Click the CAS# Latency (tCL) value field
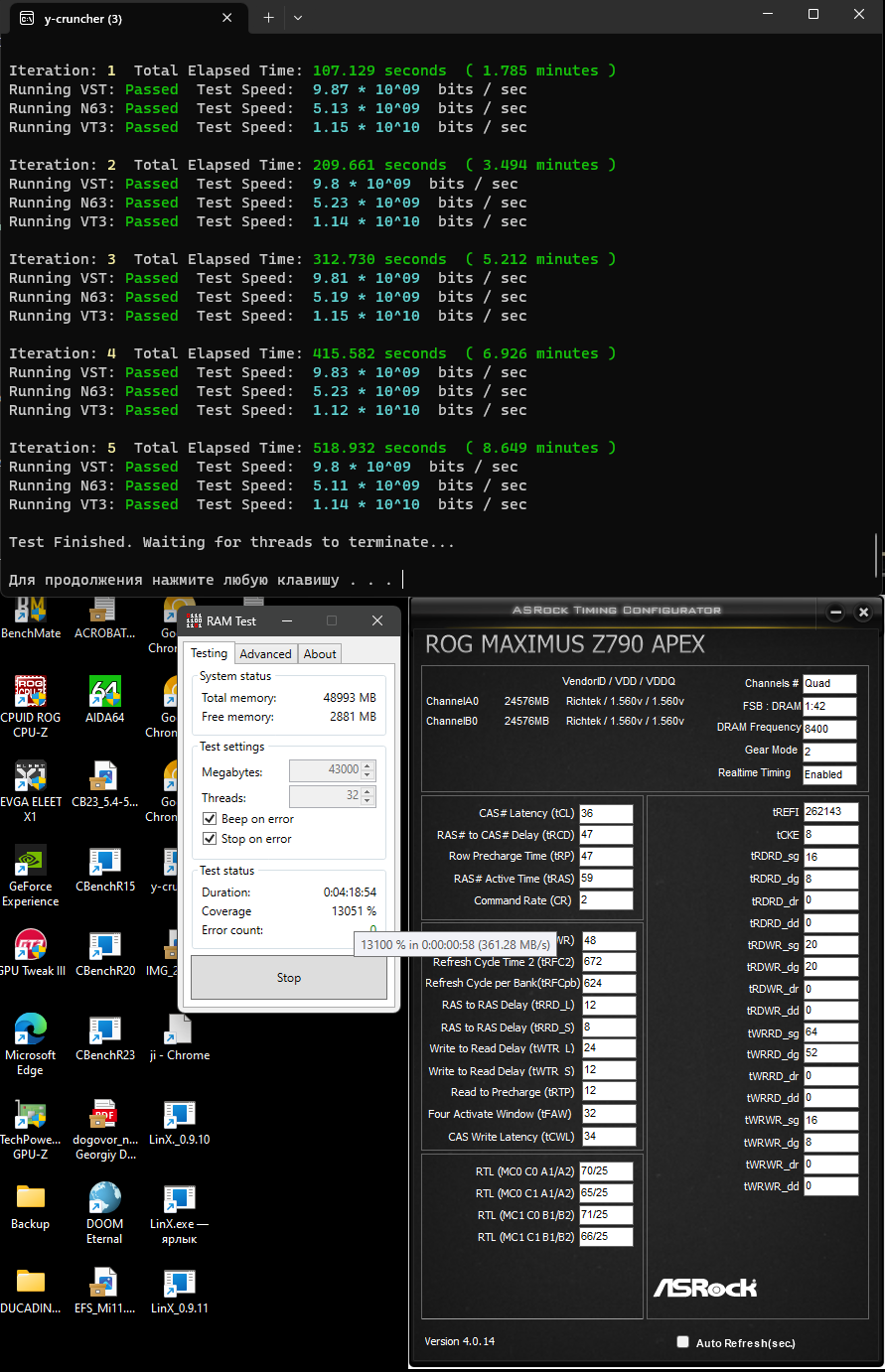885x1372 pixels. click(x=606, y=814)
